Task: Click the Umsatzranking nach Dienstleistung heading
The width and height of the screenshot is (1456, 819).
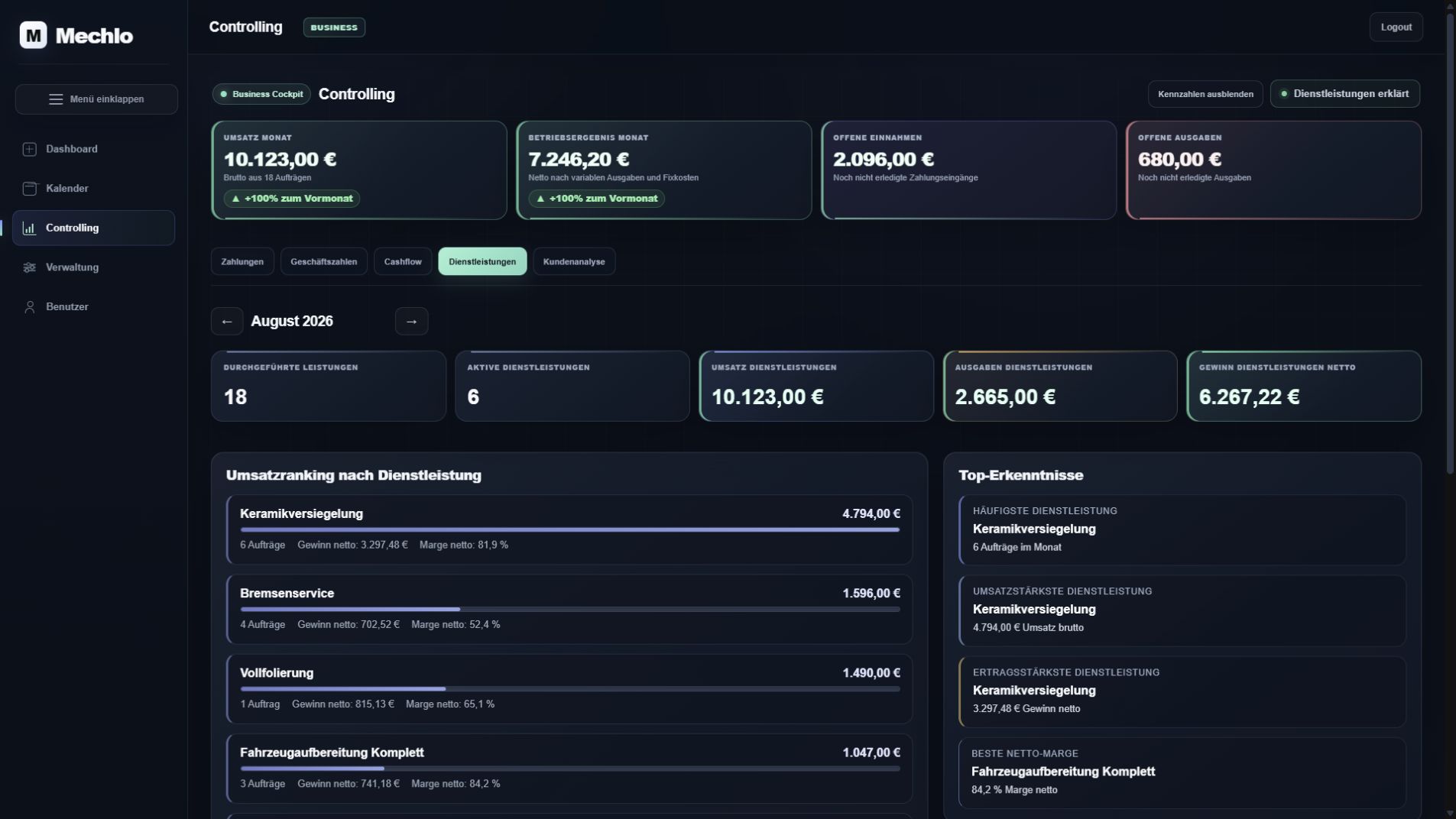Action: pyautogui.click(x=354, y=475)
